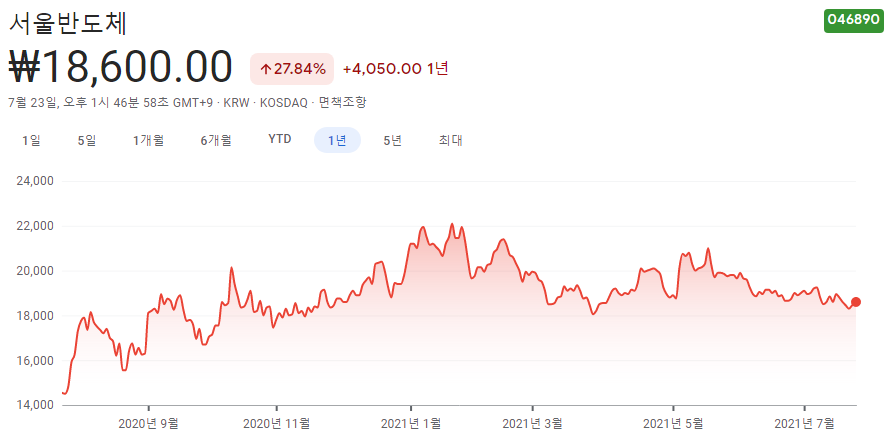Click the 2020년 9월 axis label
893x444 pixels.
click(149, 423)
